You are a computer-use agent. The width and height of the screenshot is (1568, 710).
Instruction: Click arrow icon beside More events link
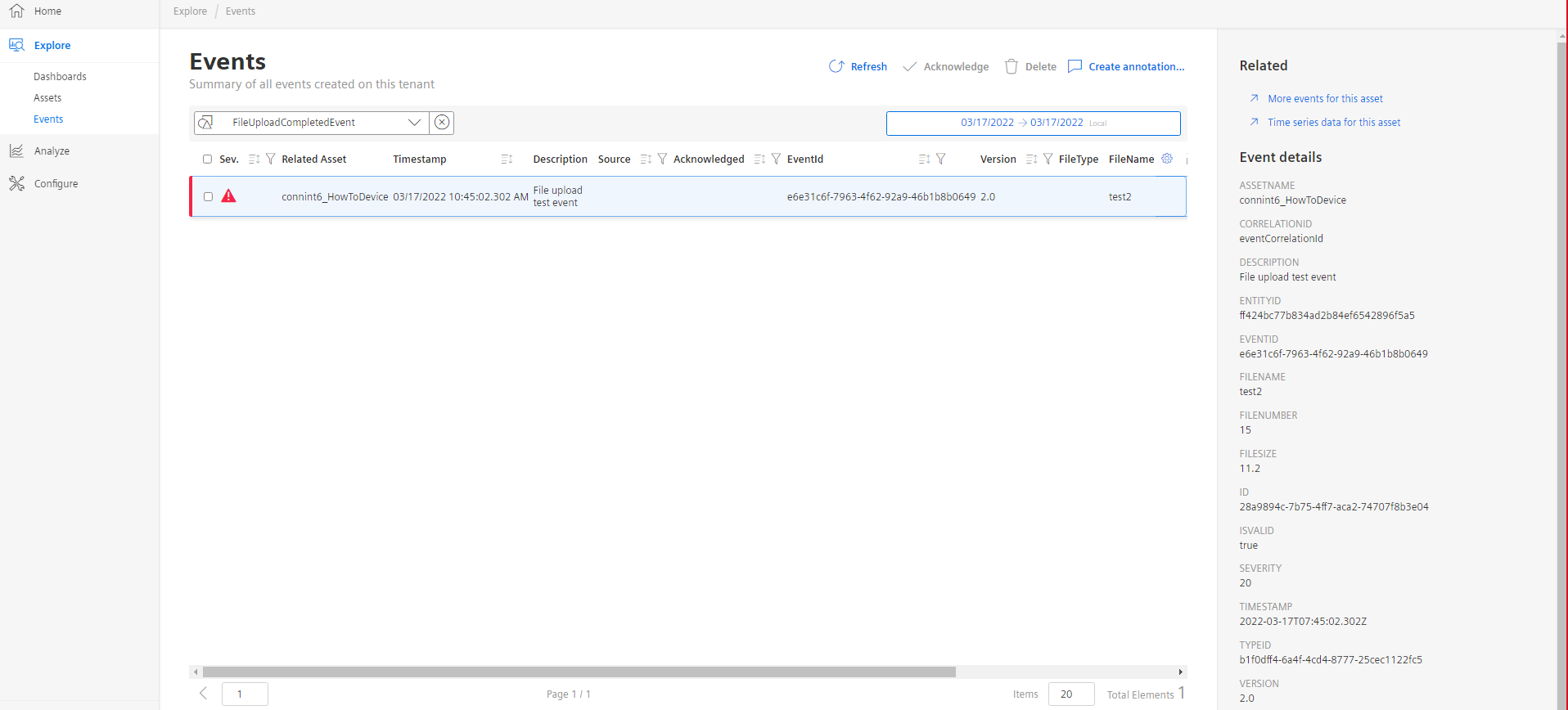[1254, 98]
